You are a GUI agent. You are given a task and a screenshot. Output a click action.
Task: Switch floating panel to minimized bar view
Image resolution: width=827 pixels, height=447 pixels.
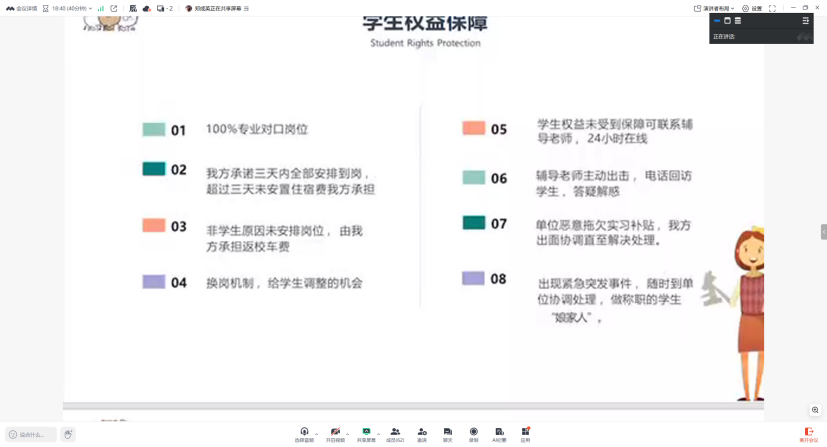(x=717, y=21)
